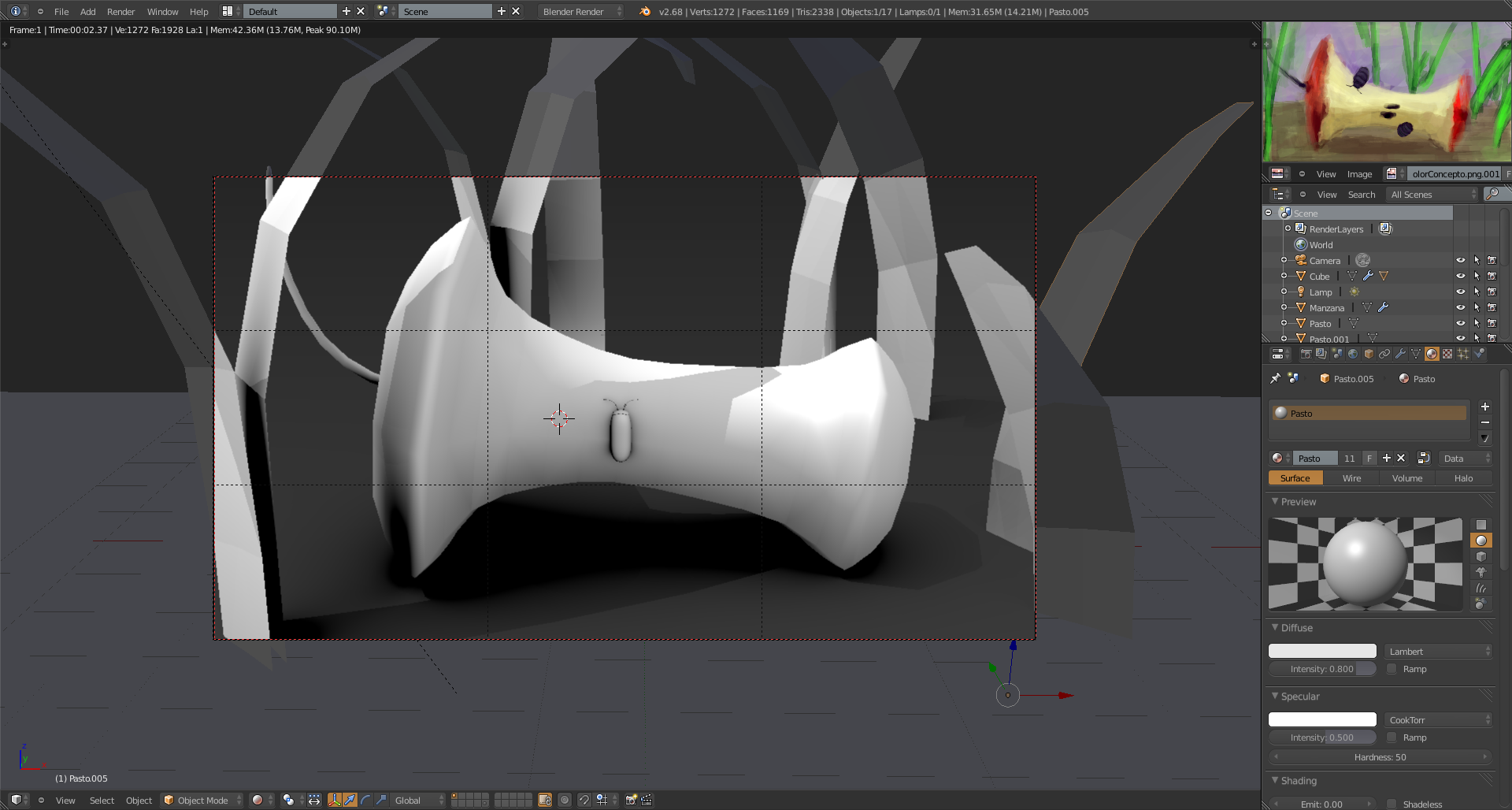Click the OpenGL render image camera icon
The width and height of the screenshot is (1512, 810).
coord(631,801)
